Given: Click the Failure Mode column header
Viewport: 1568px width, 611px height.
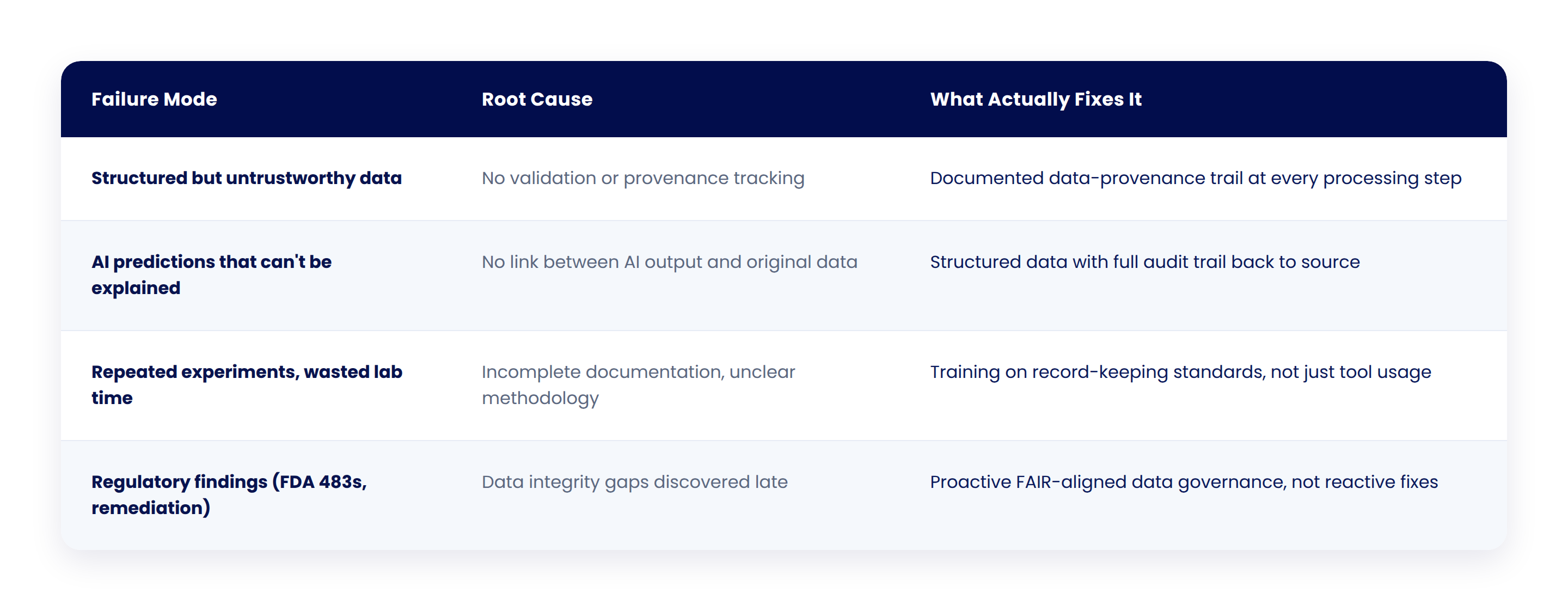Looking at the screenshot, I should [154, 99].
